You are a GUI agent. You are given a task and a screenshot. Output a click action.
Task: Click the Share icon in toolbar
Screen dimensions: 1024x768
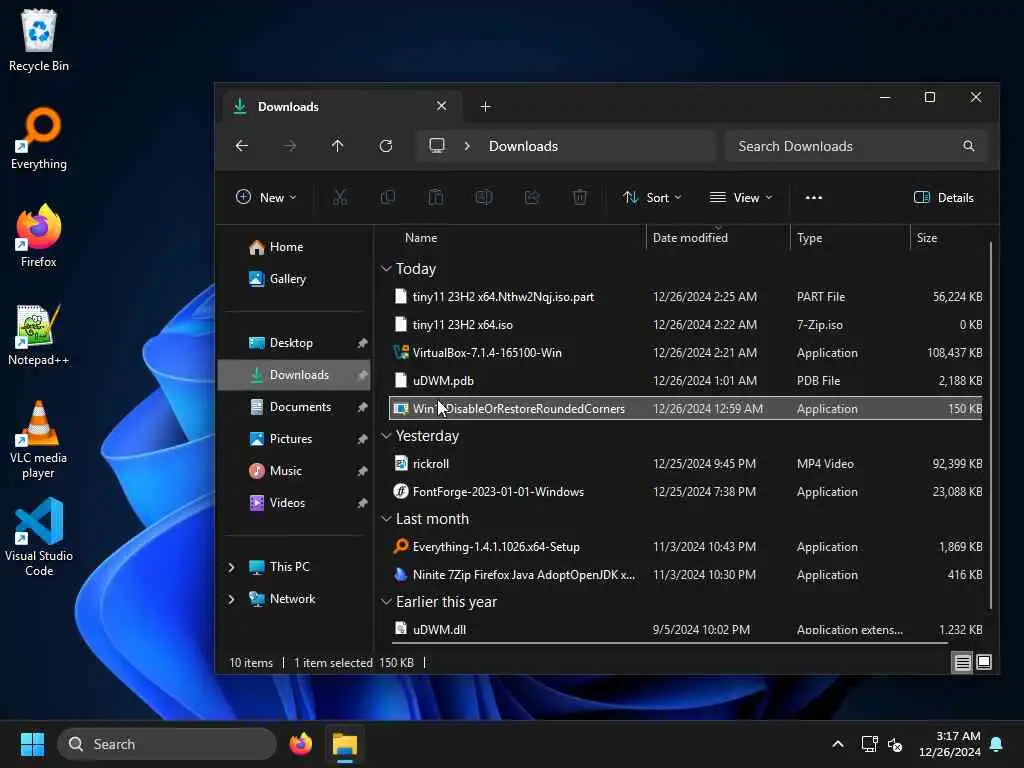pyautogui.click(x=532, y=197)
